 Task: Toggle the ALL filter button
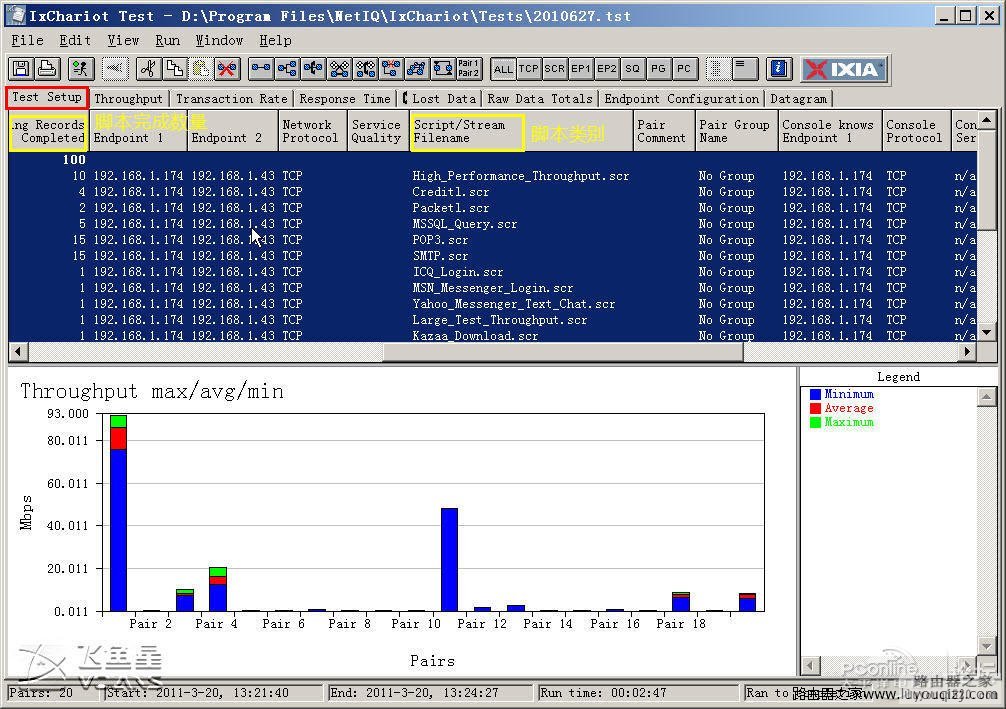(503, 69)
